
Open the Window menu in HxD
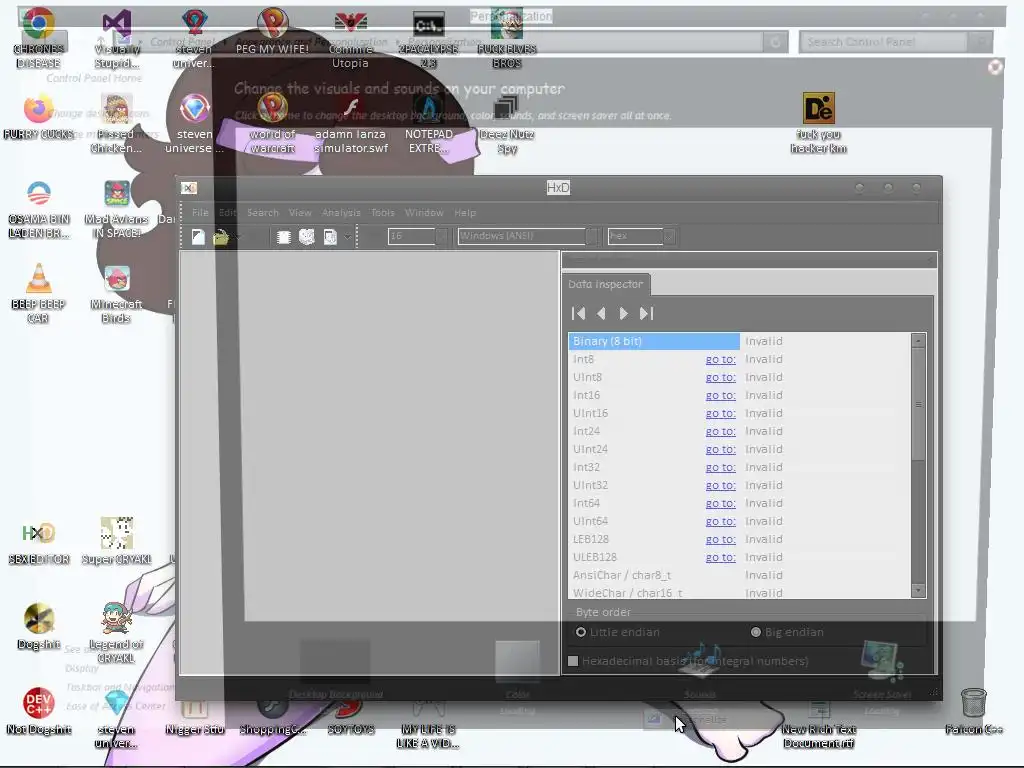pyautogui.click(x=424, y=213)
